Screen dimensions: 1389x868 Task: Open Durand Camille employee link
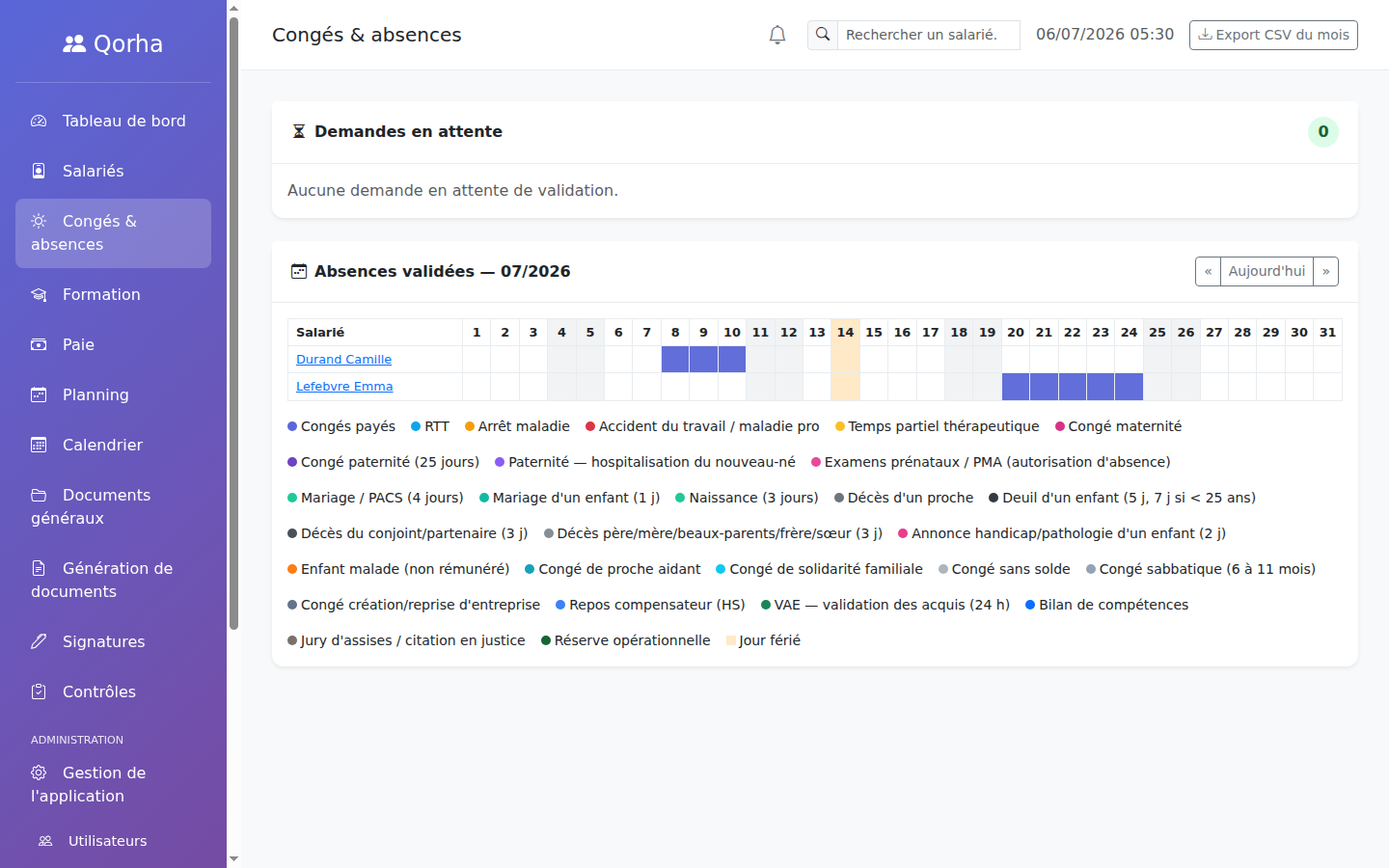coord(343,360)
